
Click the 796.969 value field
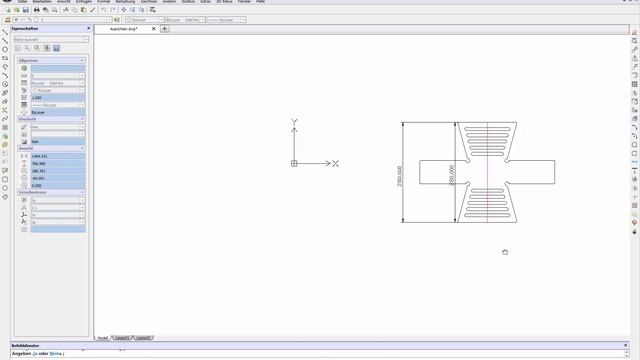click(58, 164)
